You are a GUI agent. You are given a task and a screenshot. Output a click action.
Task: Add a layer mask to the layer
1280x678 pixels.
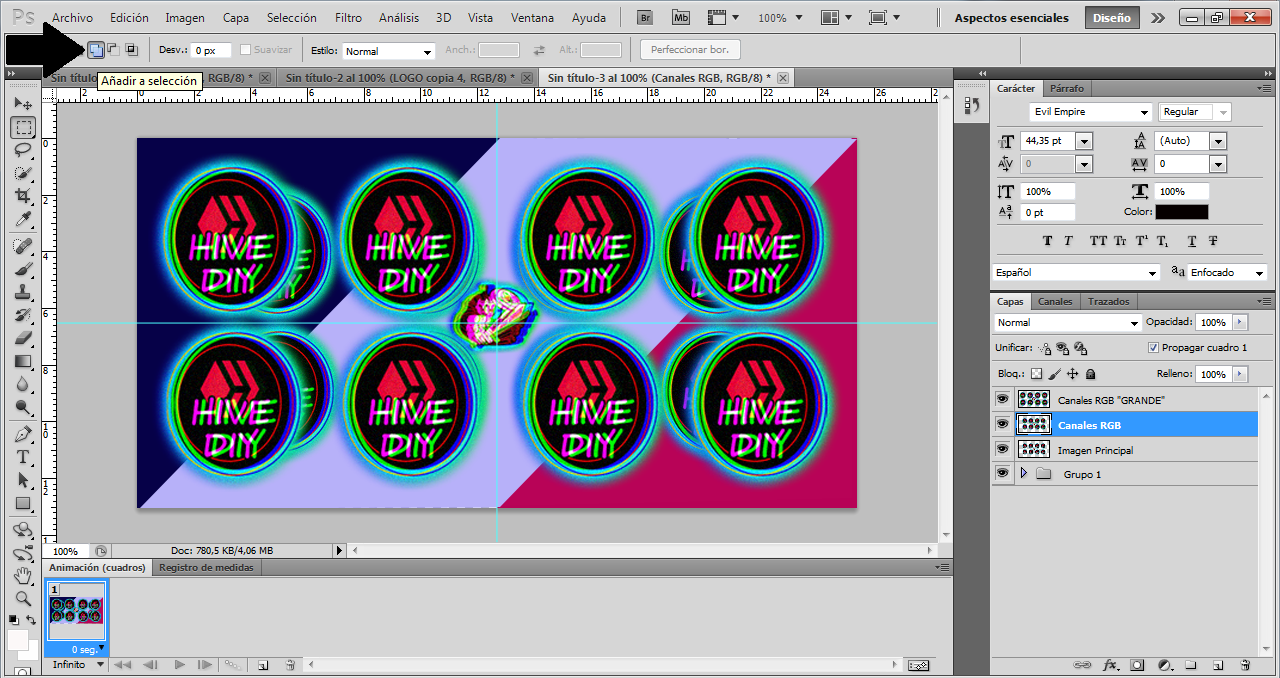tap(1138, 665)
